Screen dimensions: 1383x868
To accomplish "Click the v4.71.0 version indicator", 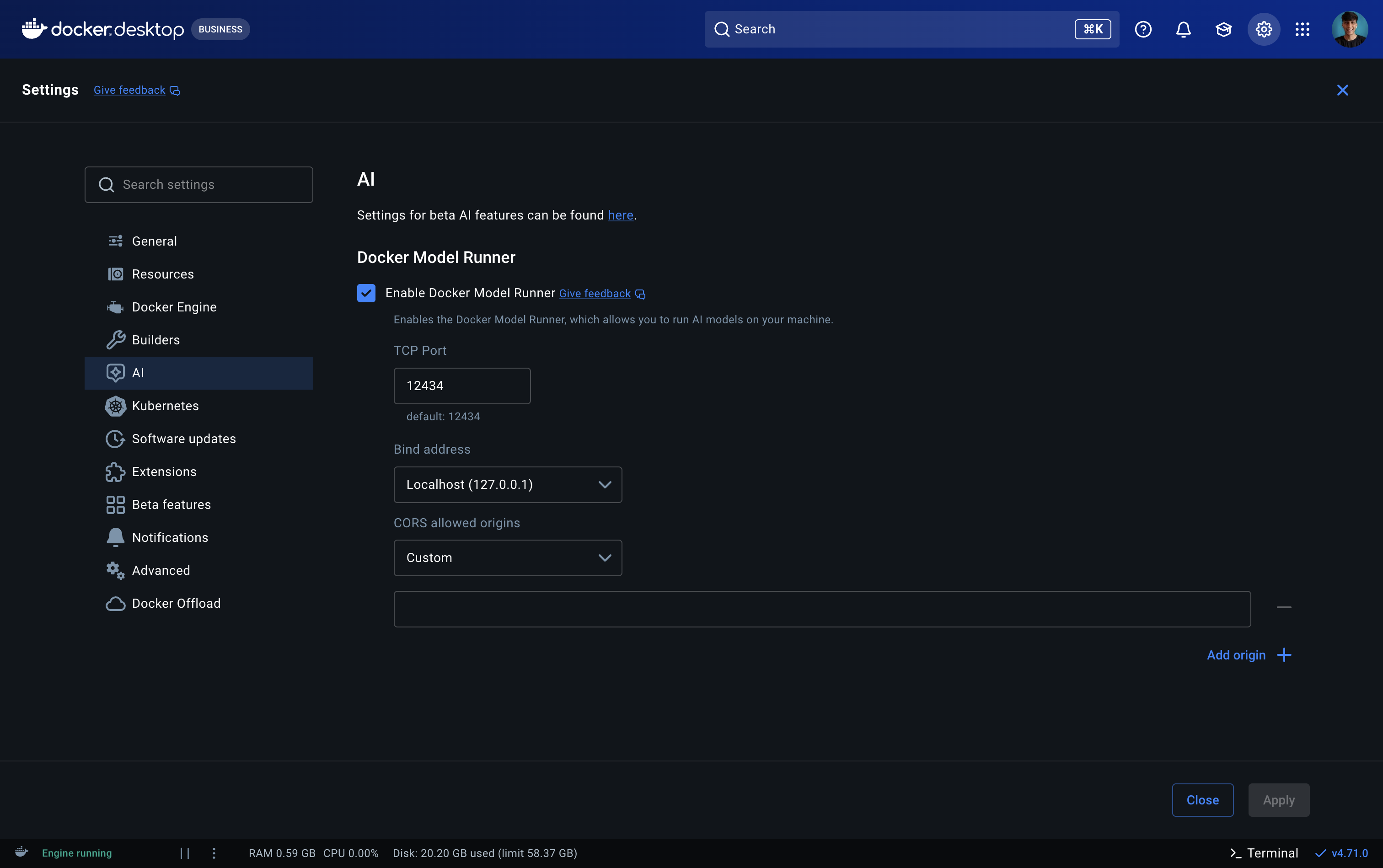I will 1342,853.
